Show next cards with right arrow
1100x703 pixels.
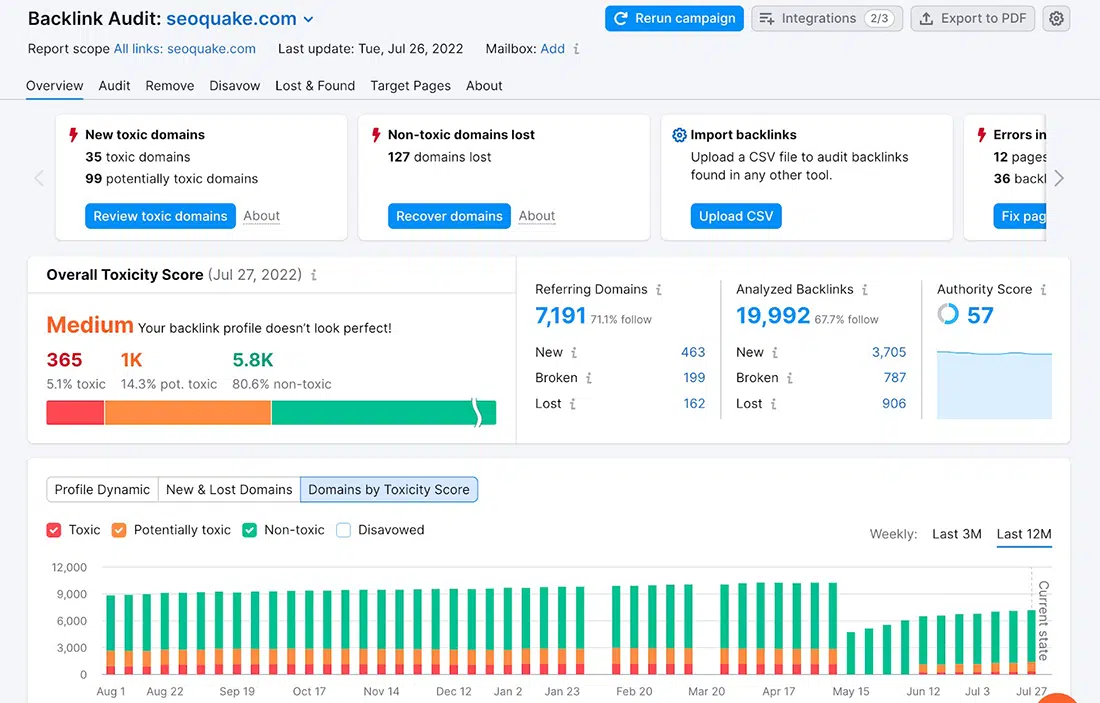pos(1059,178)
